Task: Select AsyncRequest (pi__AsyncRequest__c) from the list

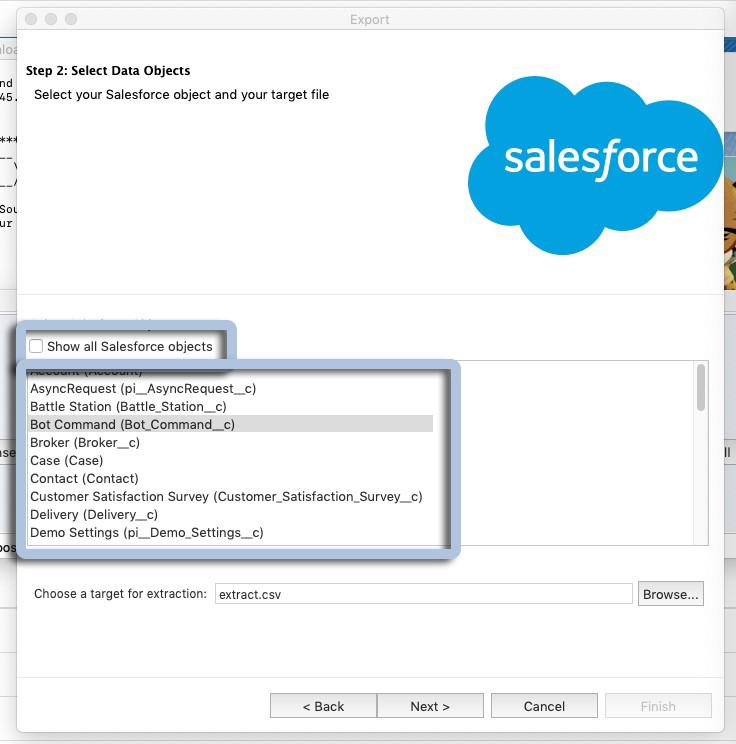Action: pyautogui.click(x=143, y=388)
